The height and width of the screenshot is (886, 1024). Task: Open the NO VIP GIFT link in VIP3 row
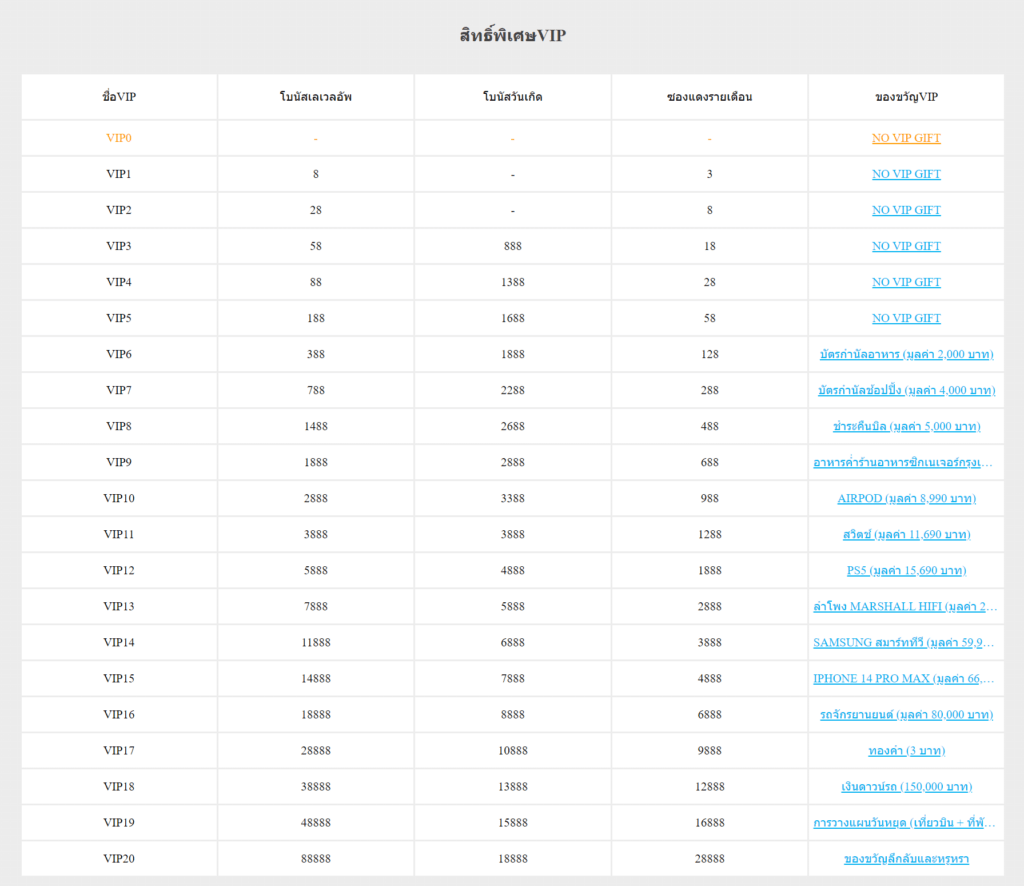(906, 245)
